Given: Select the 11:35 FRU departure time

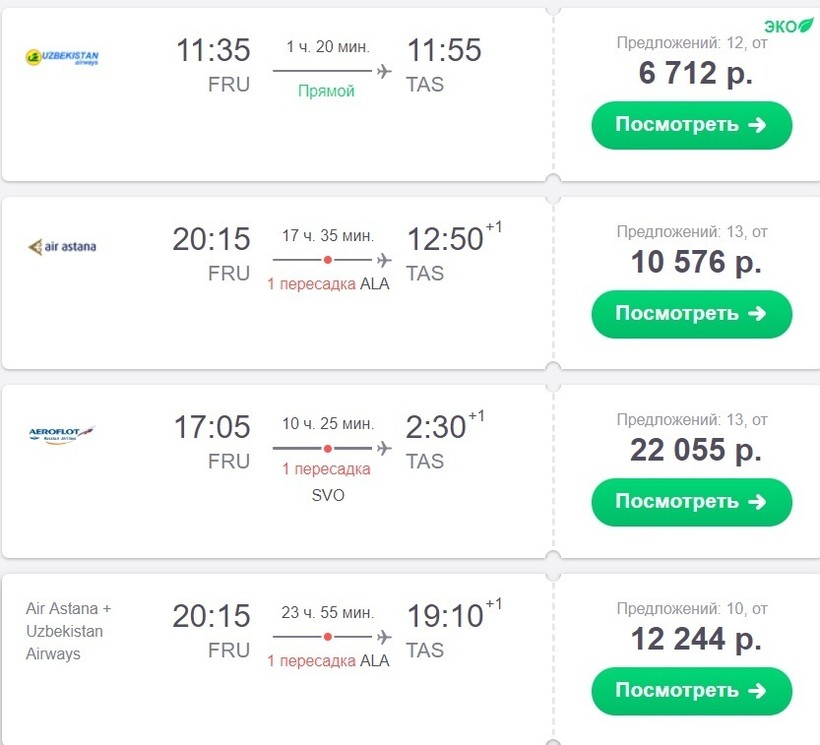Looking at the screenshot, I should coord(213,51).
